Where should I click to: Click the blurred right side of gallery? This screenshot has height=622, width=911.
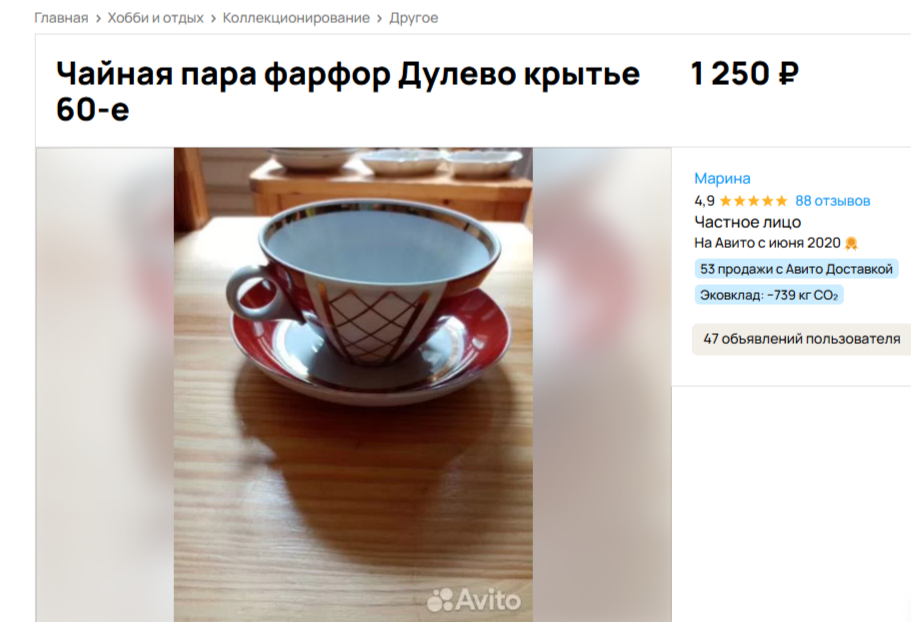point(602,384)
